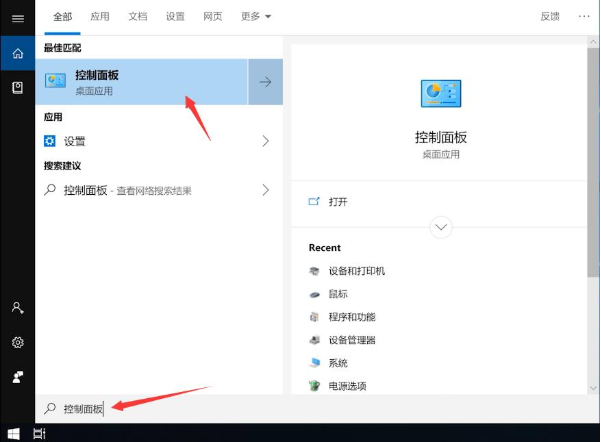Select the search box containing 控制面板
Image resolution: width=601 pixels, height=442 pixels.
317,409
